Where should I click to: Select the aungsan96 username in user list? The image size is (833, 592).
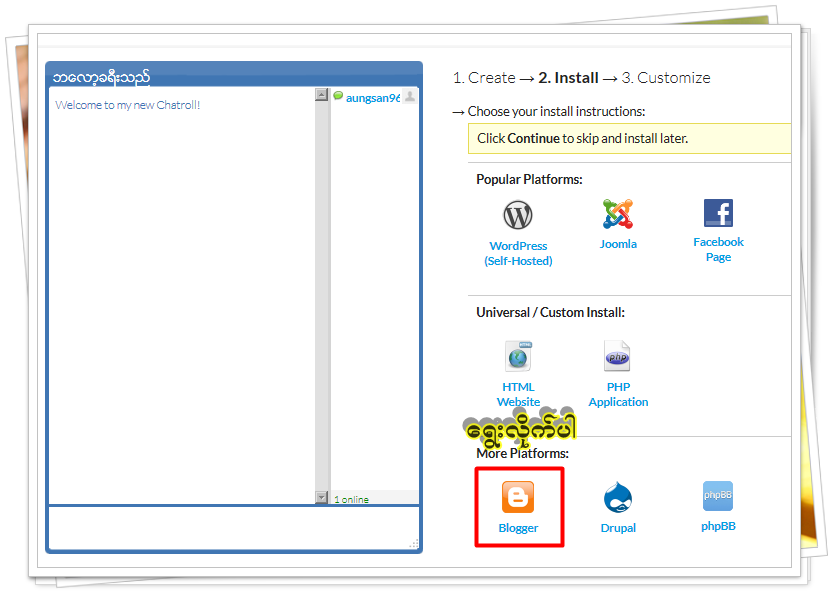373,98
